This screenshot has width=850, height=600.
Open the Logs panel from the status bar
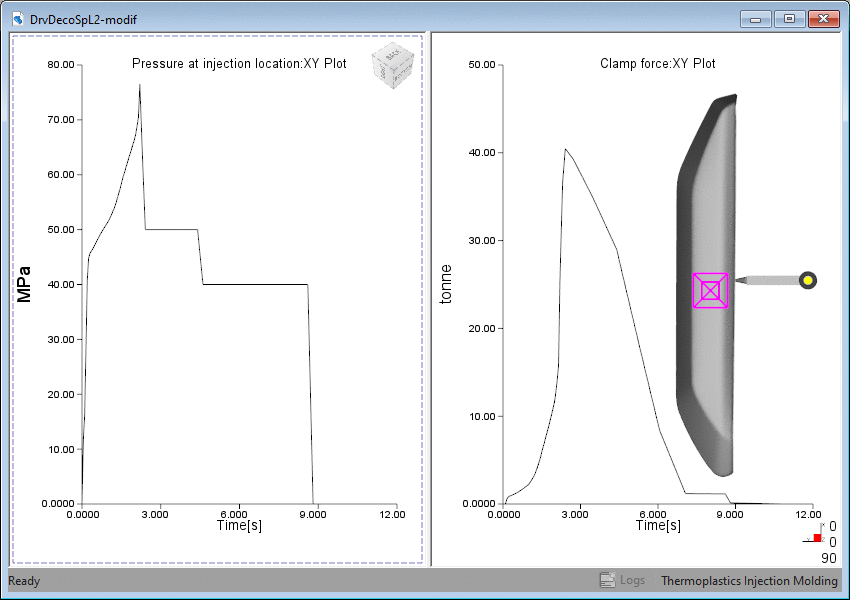(x=622, y=580)
